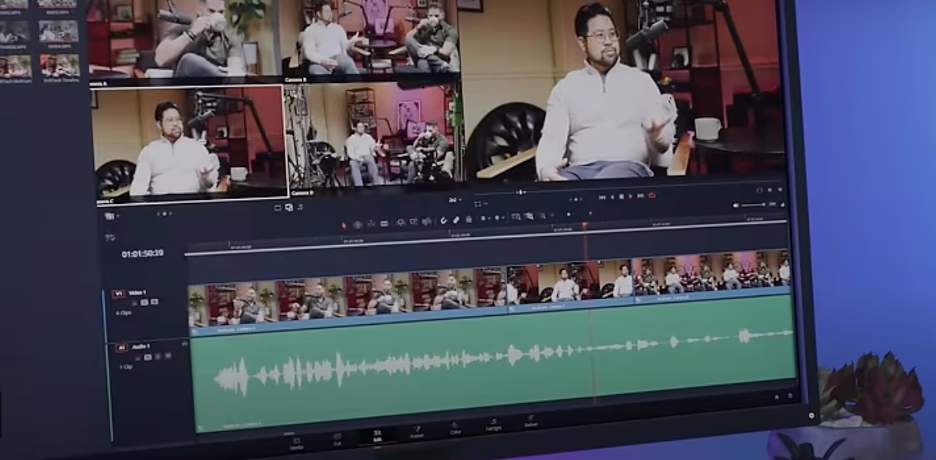Screen dimensions: 936x460
Task: Switch to the Edit page tab
Action: [x=377, y=436]
